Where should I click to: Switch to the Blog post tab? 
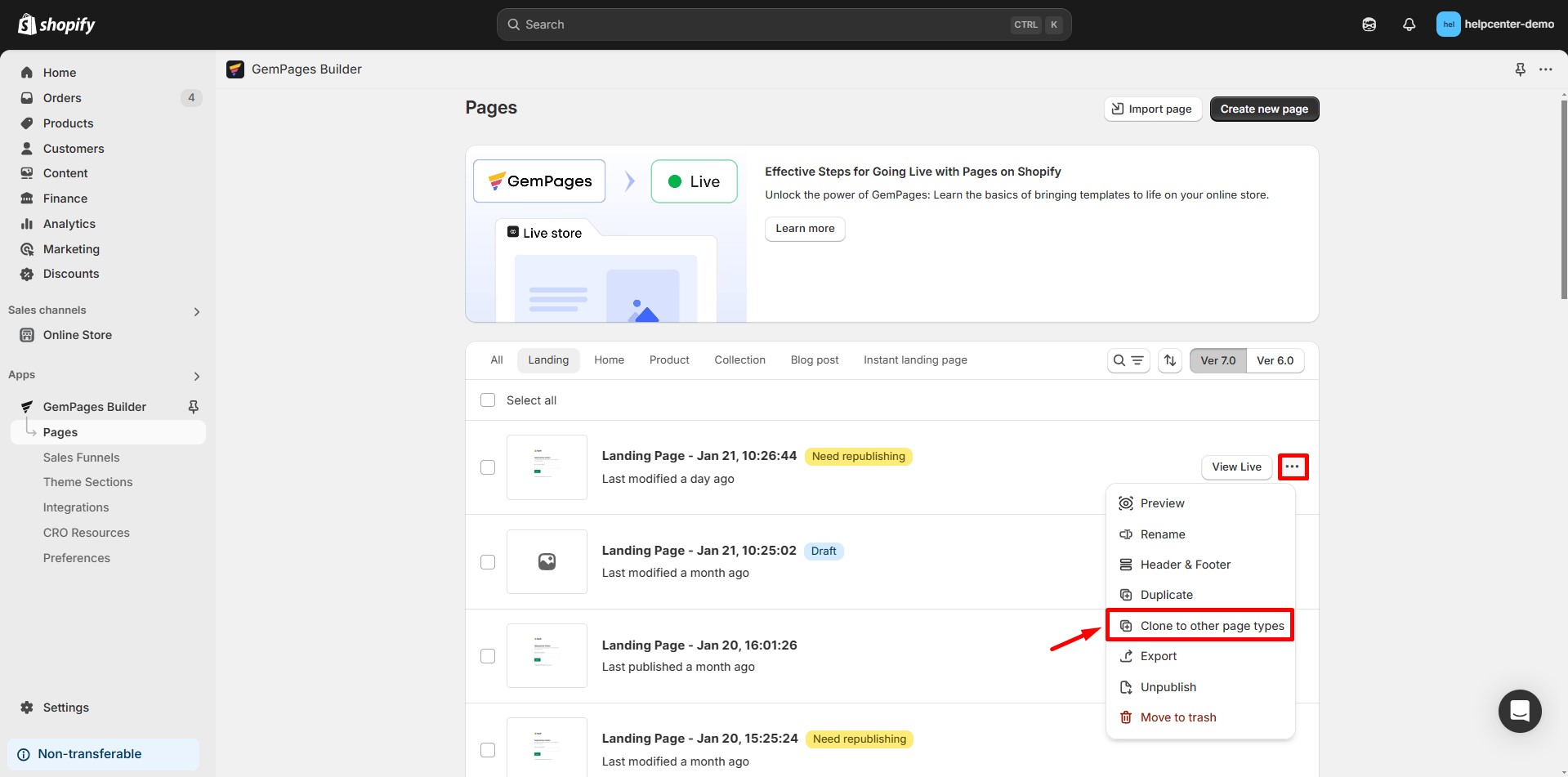click(814, 359)
